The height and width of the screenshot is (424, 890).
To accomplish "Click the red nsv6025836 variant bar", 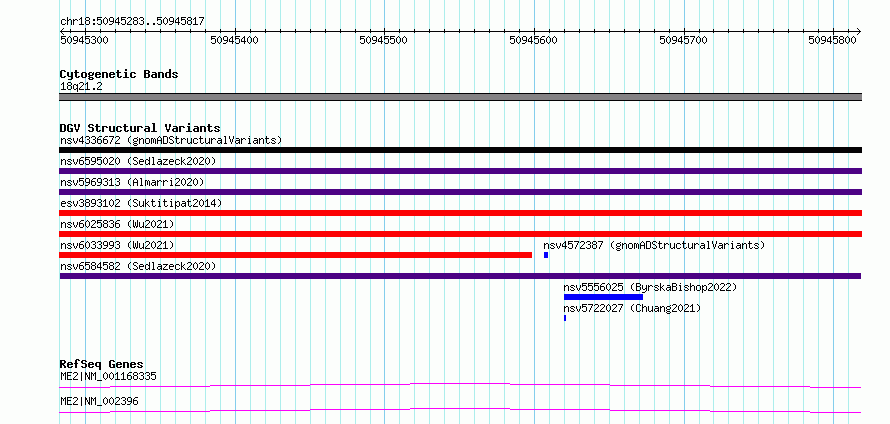I will point(460,234).
